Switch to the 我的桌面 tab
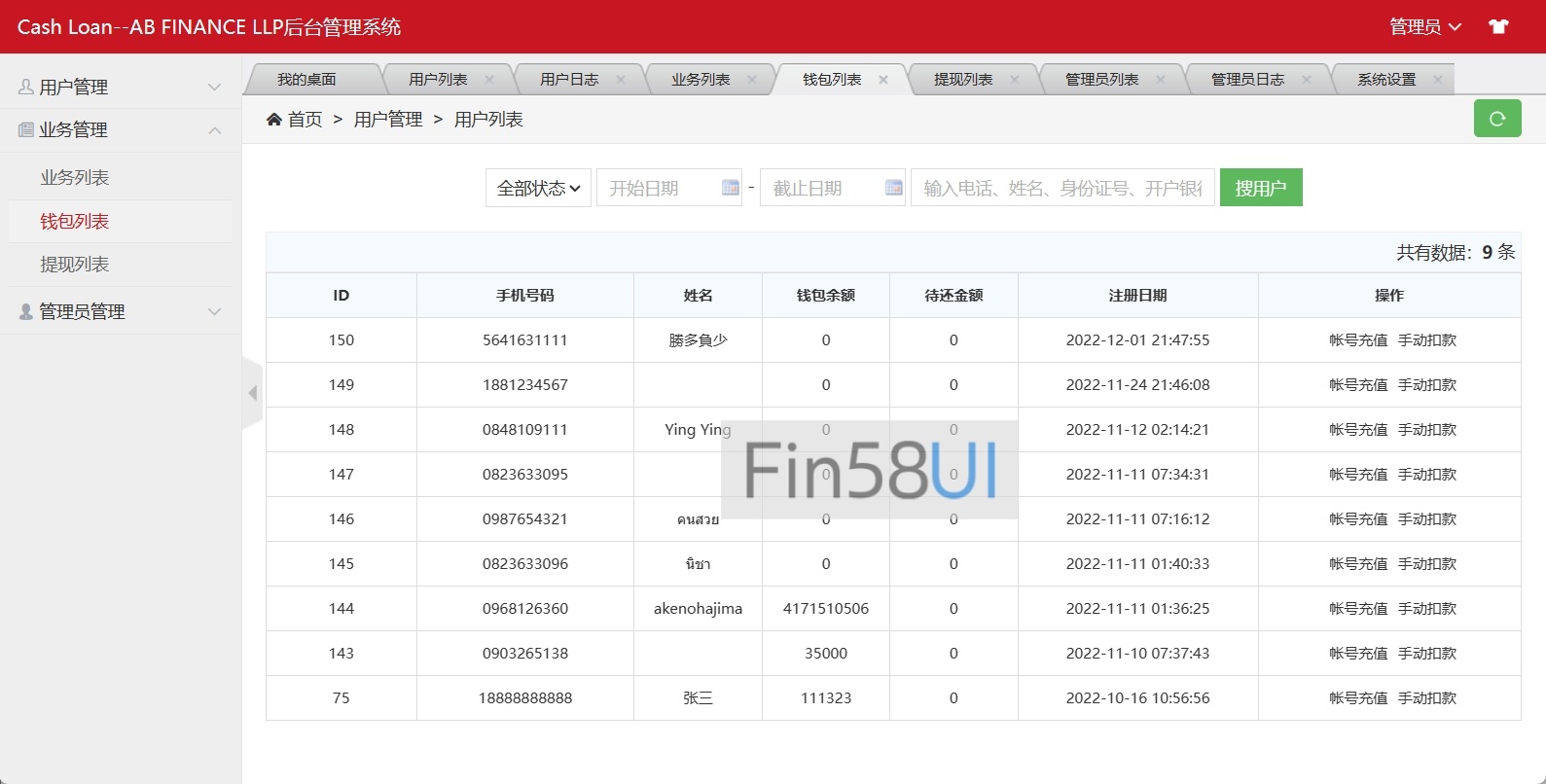 [306, 80]
